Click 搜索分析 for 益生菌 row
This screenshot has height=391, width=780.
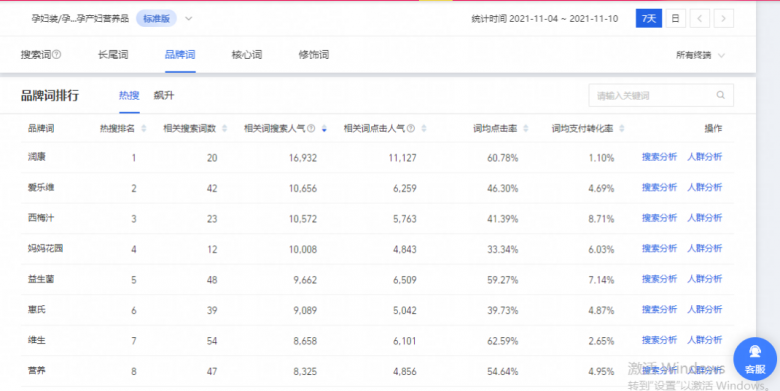tap(659, 279)
